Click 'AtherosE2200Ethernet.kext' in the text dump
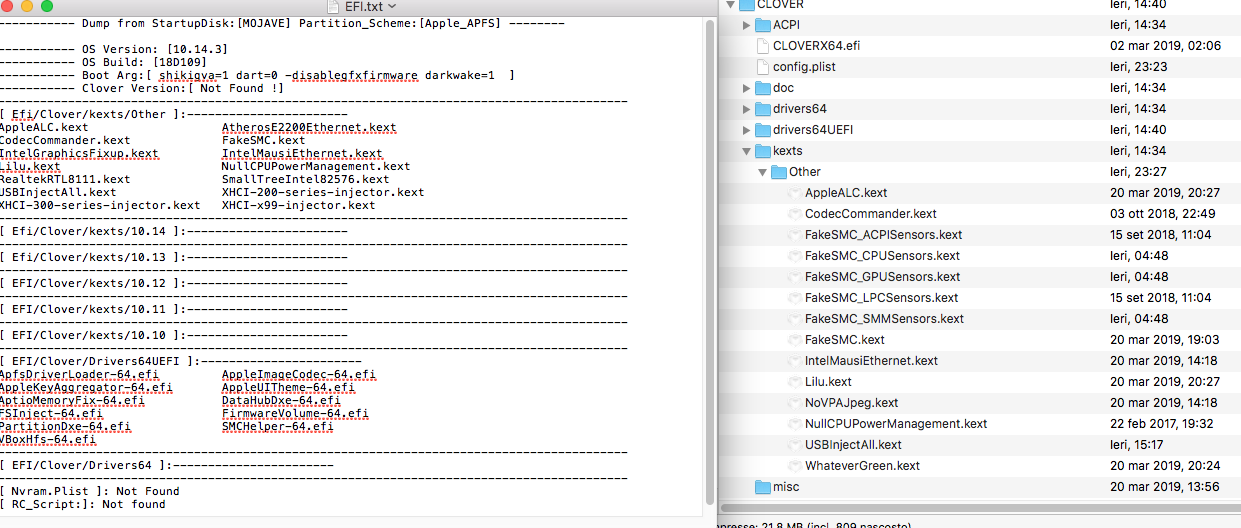Image resolution: width=1241 pixels, height=528 pixels. tap(308, 128)
